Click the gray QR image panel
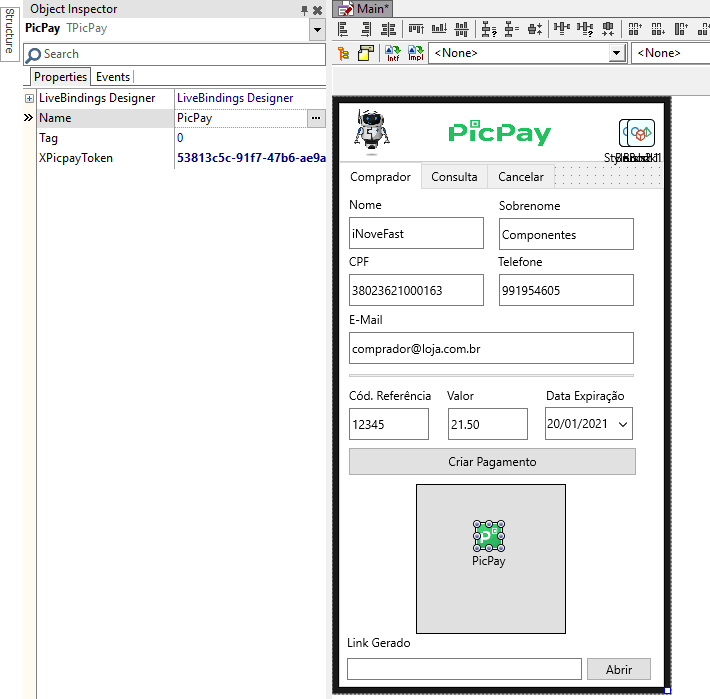Viewport: 710px width, 699px height. pyautogui.click(x=491, y=559)
